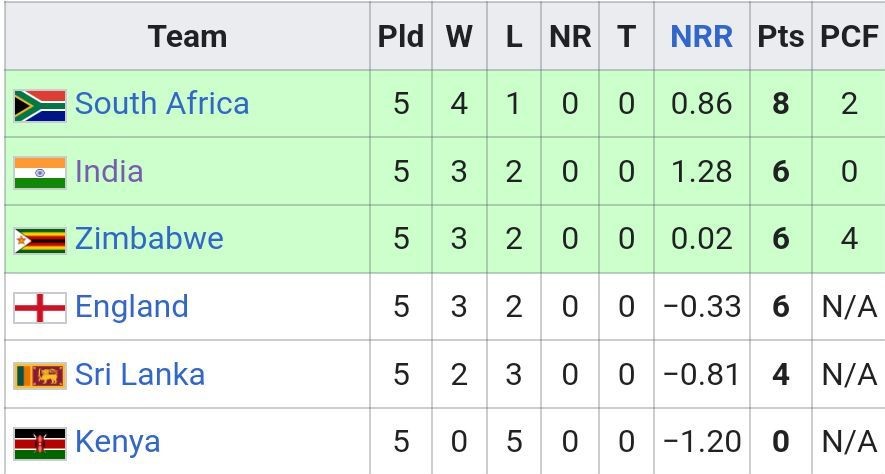Image resolution: width=885 pixels, height=474 pixels.
Task: Select India's 1.28 NRR cell
Action: point(702,172)
